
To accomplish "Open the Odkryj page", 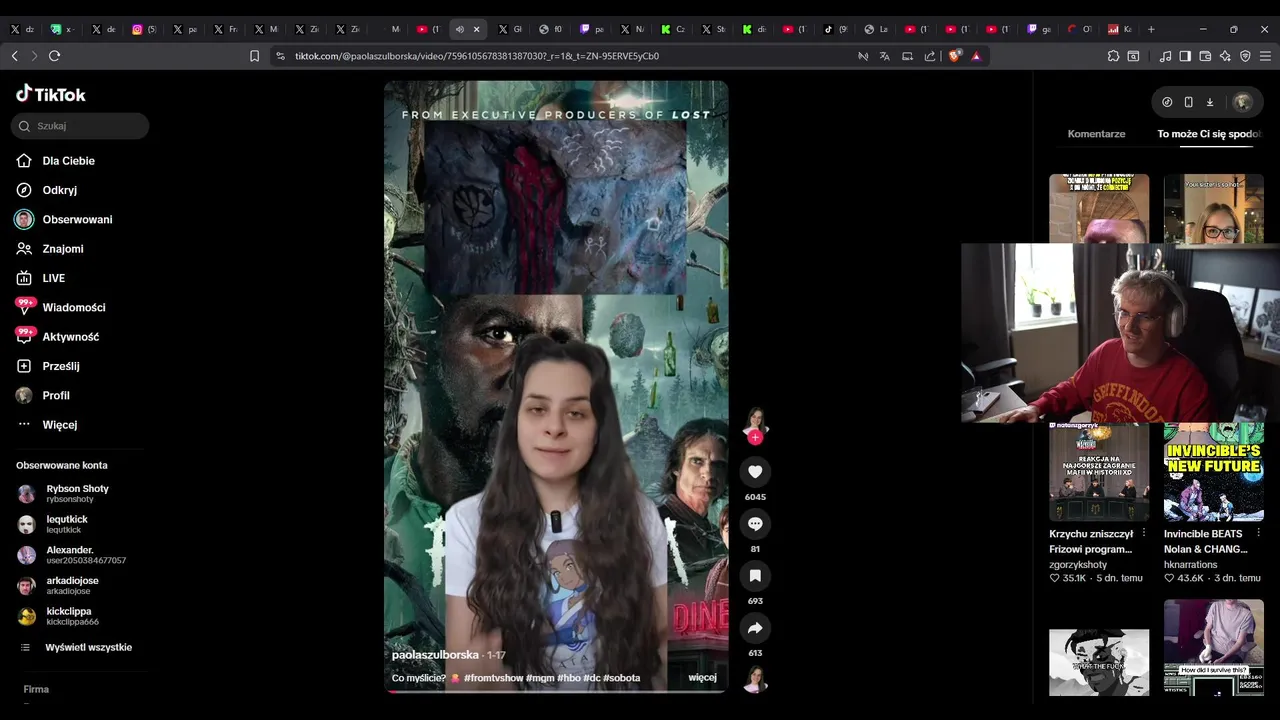I will (59, 190).
